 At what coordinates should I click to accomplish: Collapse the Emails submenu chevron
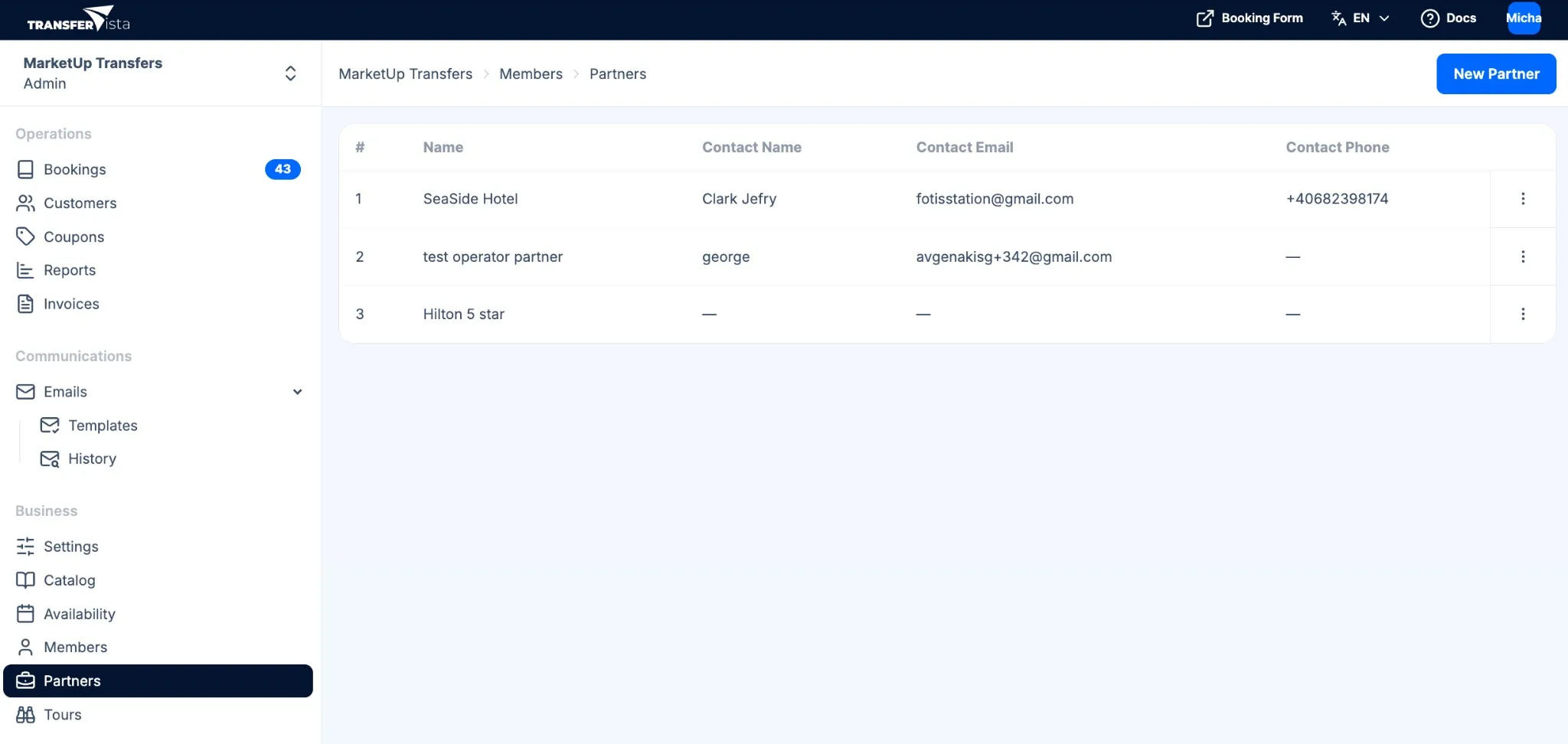297,391
